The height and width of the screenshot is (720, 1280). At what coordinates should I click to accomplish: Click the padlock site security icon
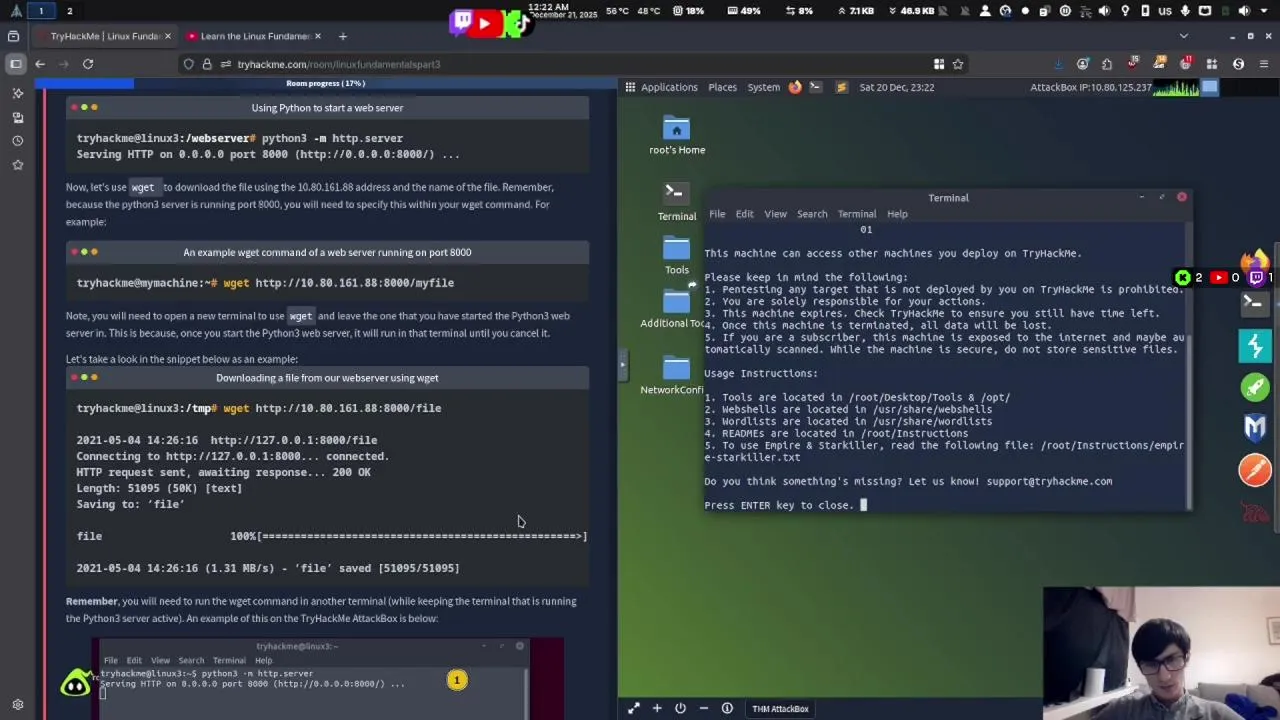pos(207,64)
